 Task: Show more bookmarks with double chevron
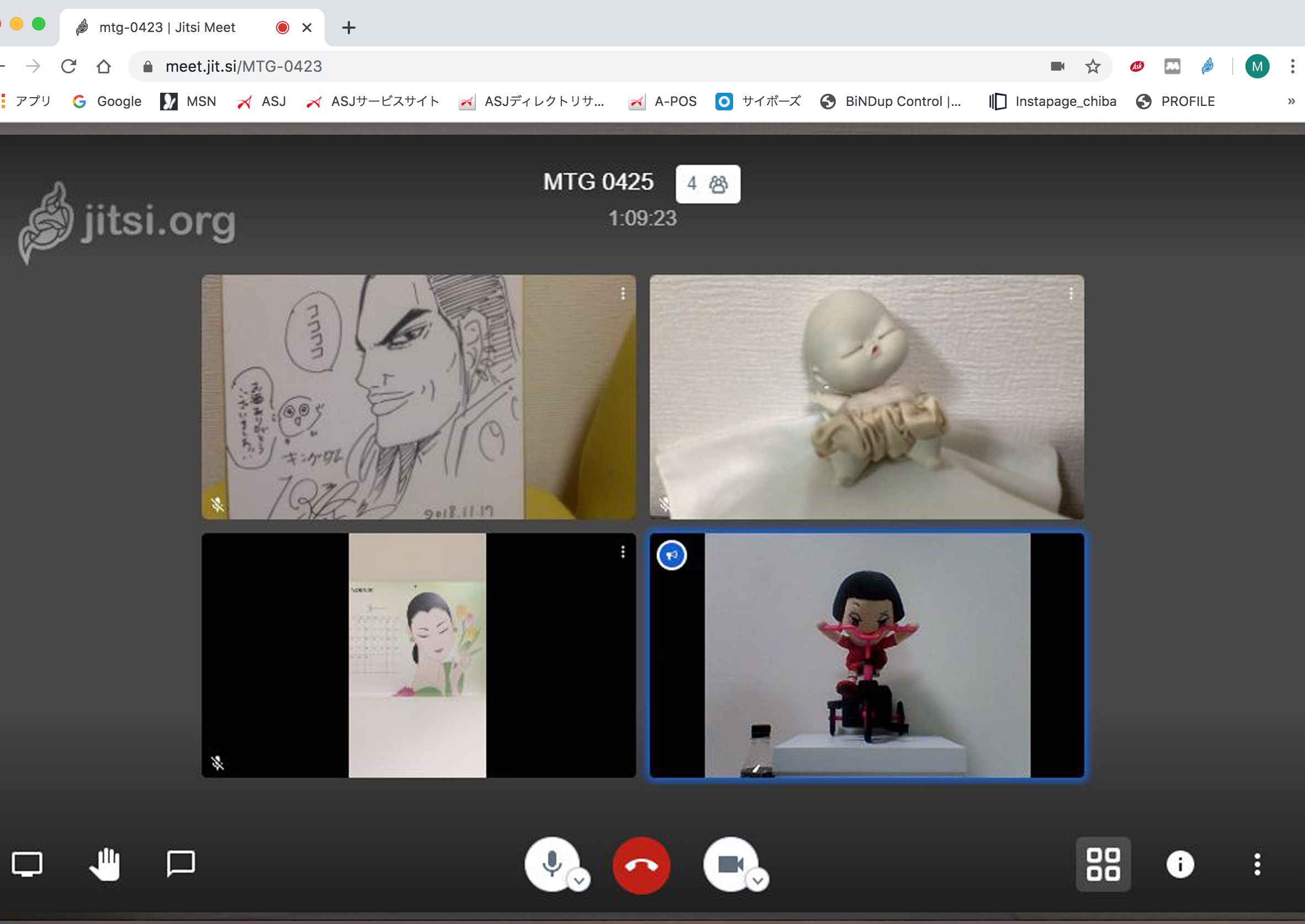pyautogui.click(x=1291, y=101)
